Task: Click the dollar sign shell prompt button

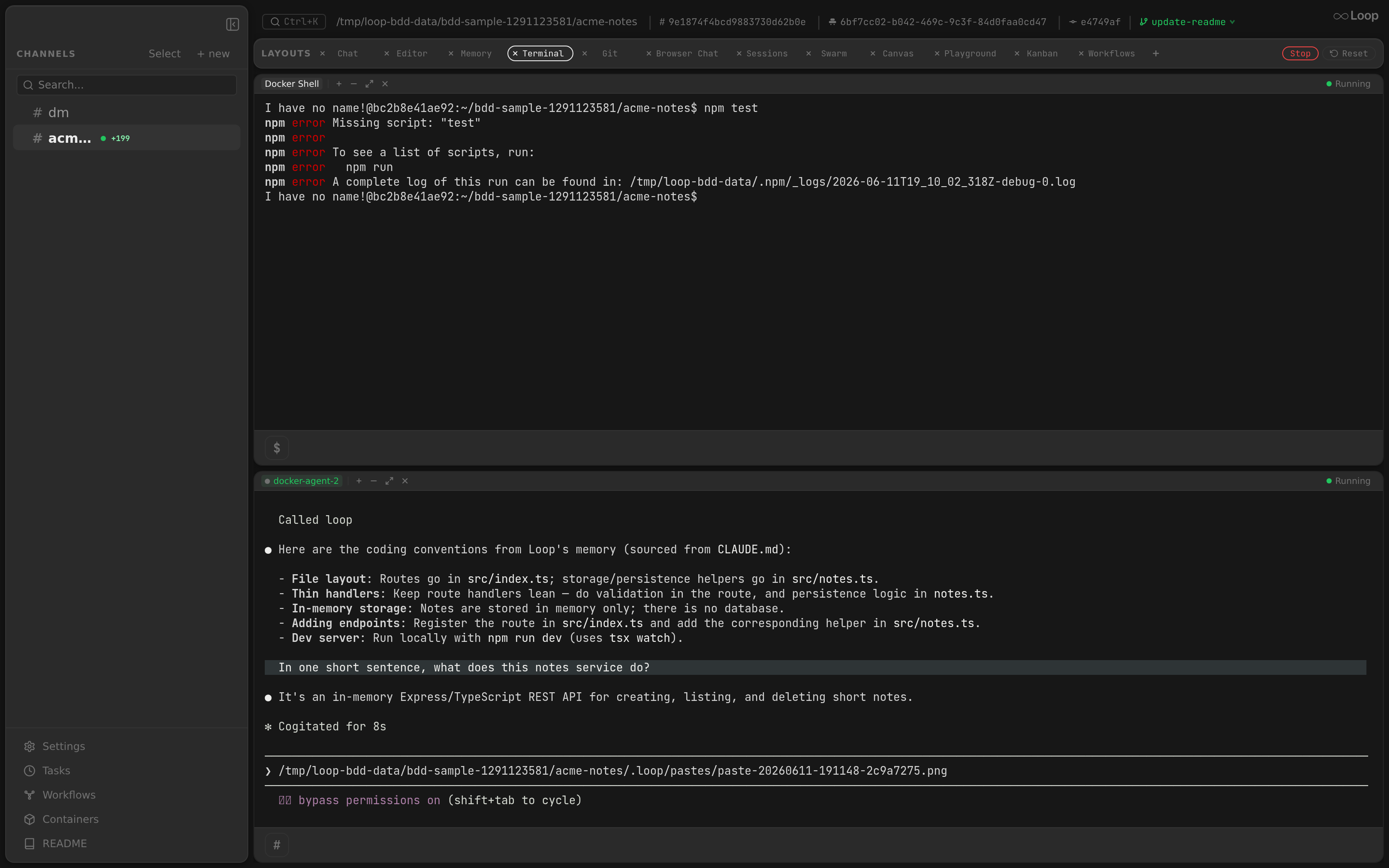Action: coord(276,448)
